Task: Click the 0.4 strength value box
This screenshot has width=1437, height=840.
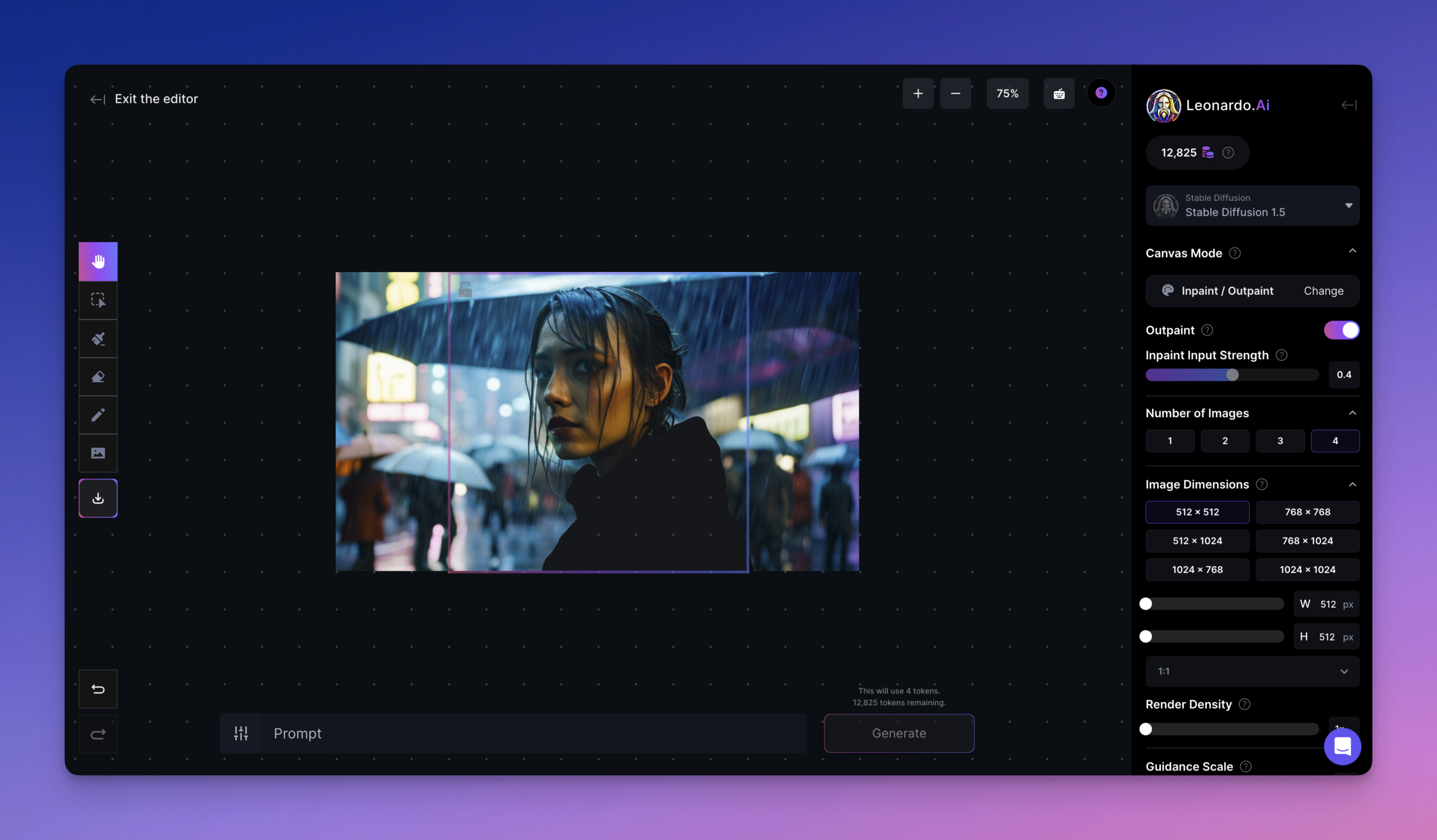Action: [1343, 374]
